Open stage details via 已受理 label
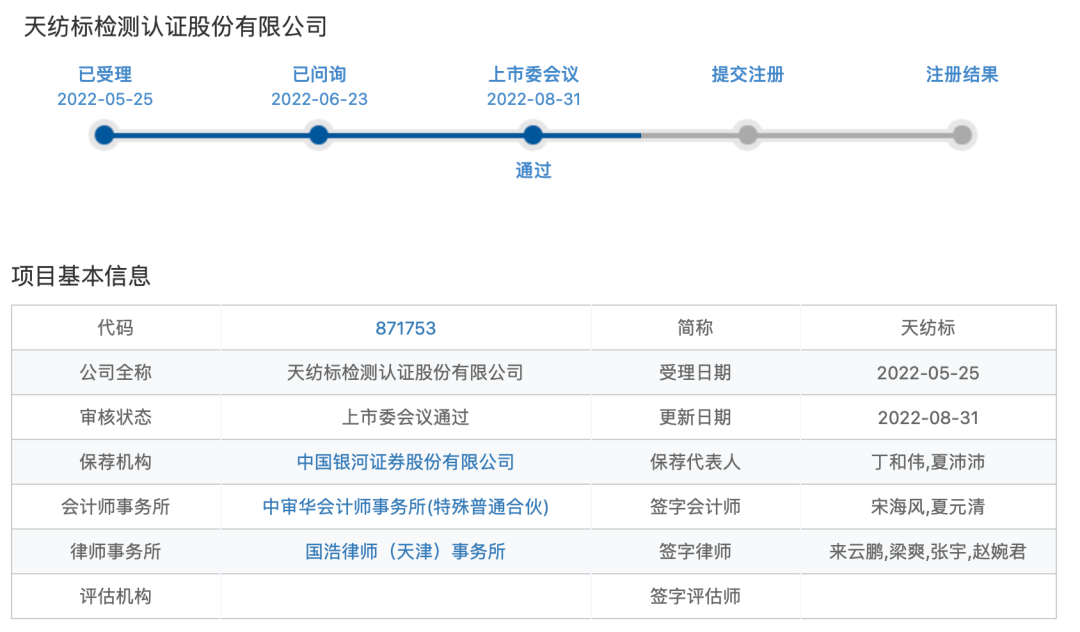Image resolution: width=1080 pixels, height=632 pixels. coord(104,74)
